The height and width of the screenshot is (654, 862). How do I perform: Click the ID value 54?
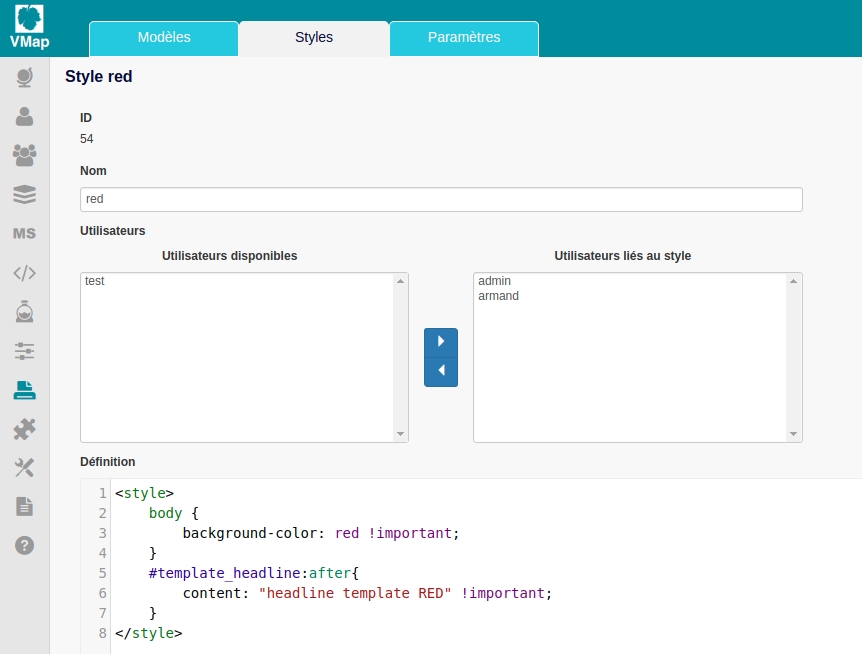coord(87,138)
